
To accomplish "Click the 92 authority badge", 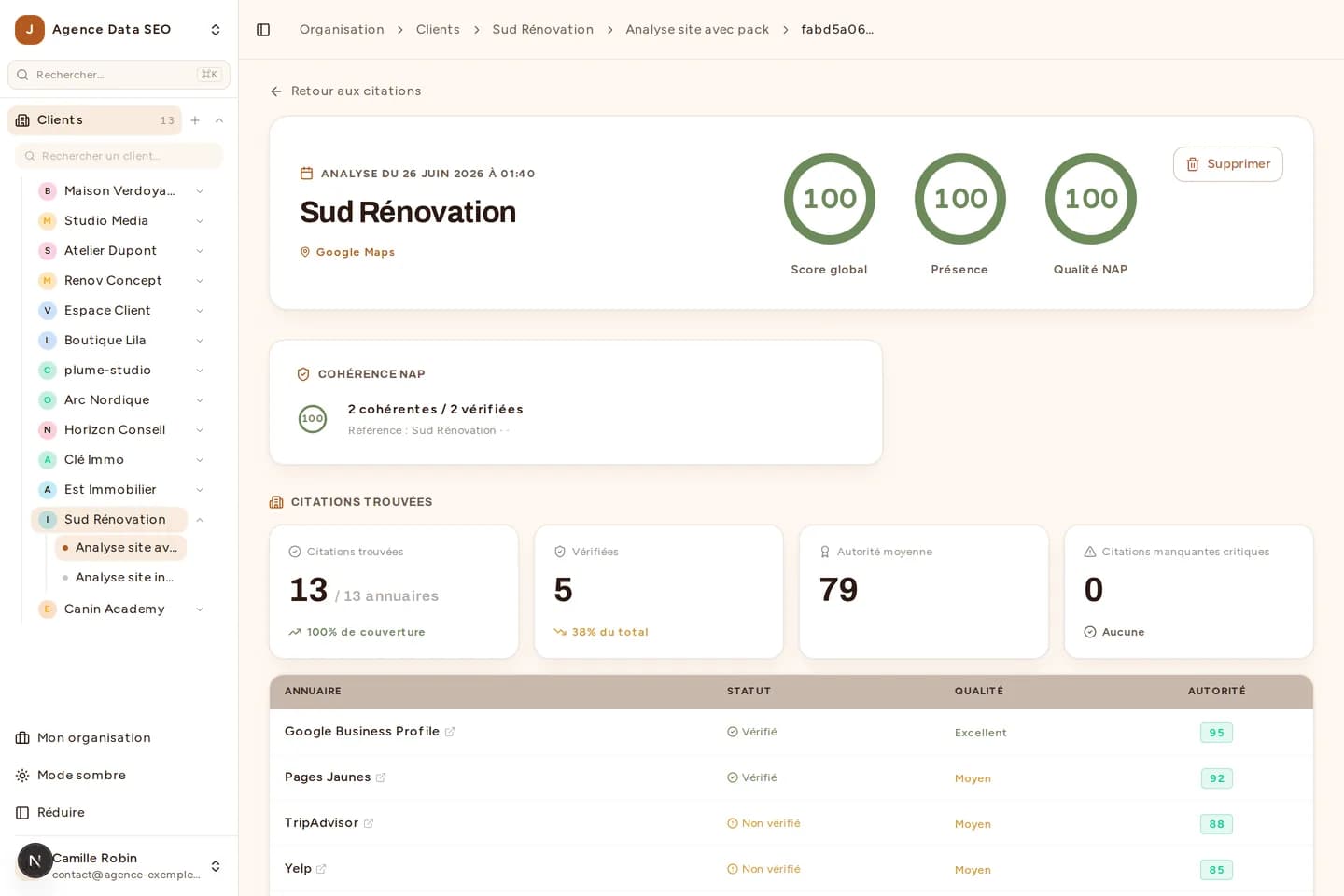I will click(1216, 778).
